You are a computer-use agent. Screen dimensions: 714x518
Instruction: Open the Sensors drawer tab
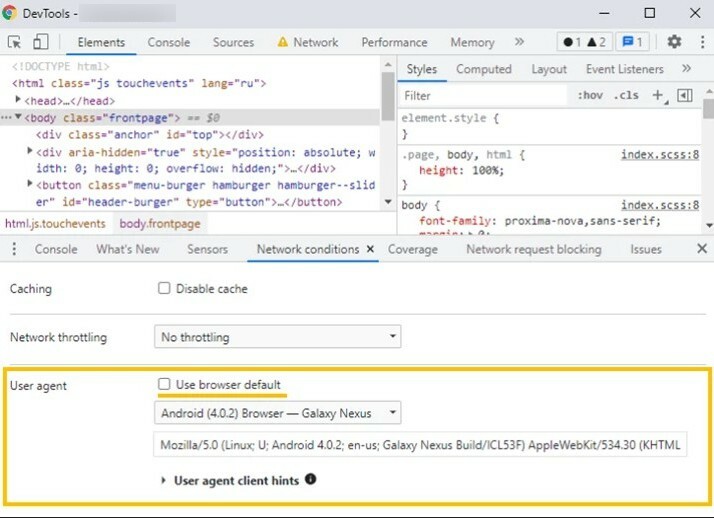point(207,249)
